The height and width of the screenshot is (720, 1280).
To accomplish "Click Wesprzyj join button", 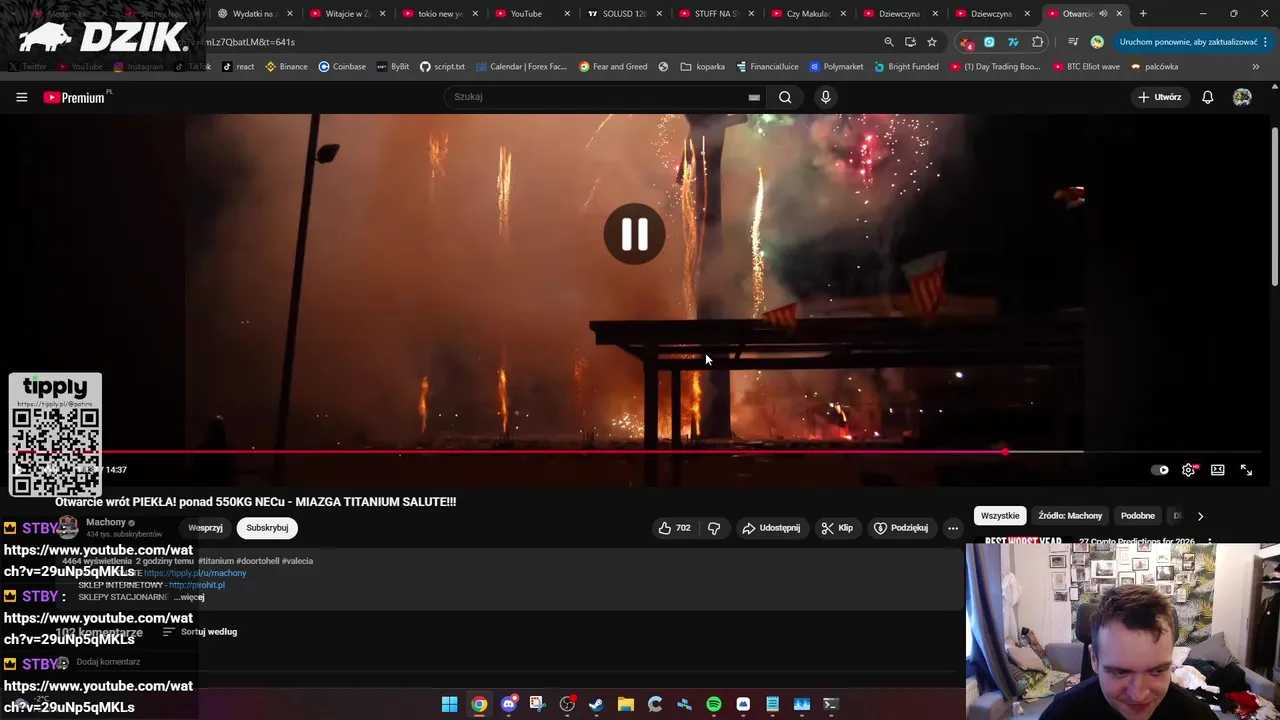I will (206, 528).
